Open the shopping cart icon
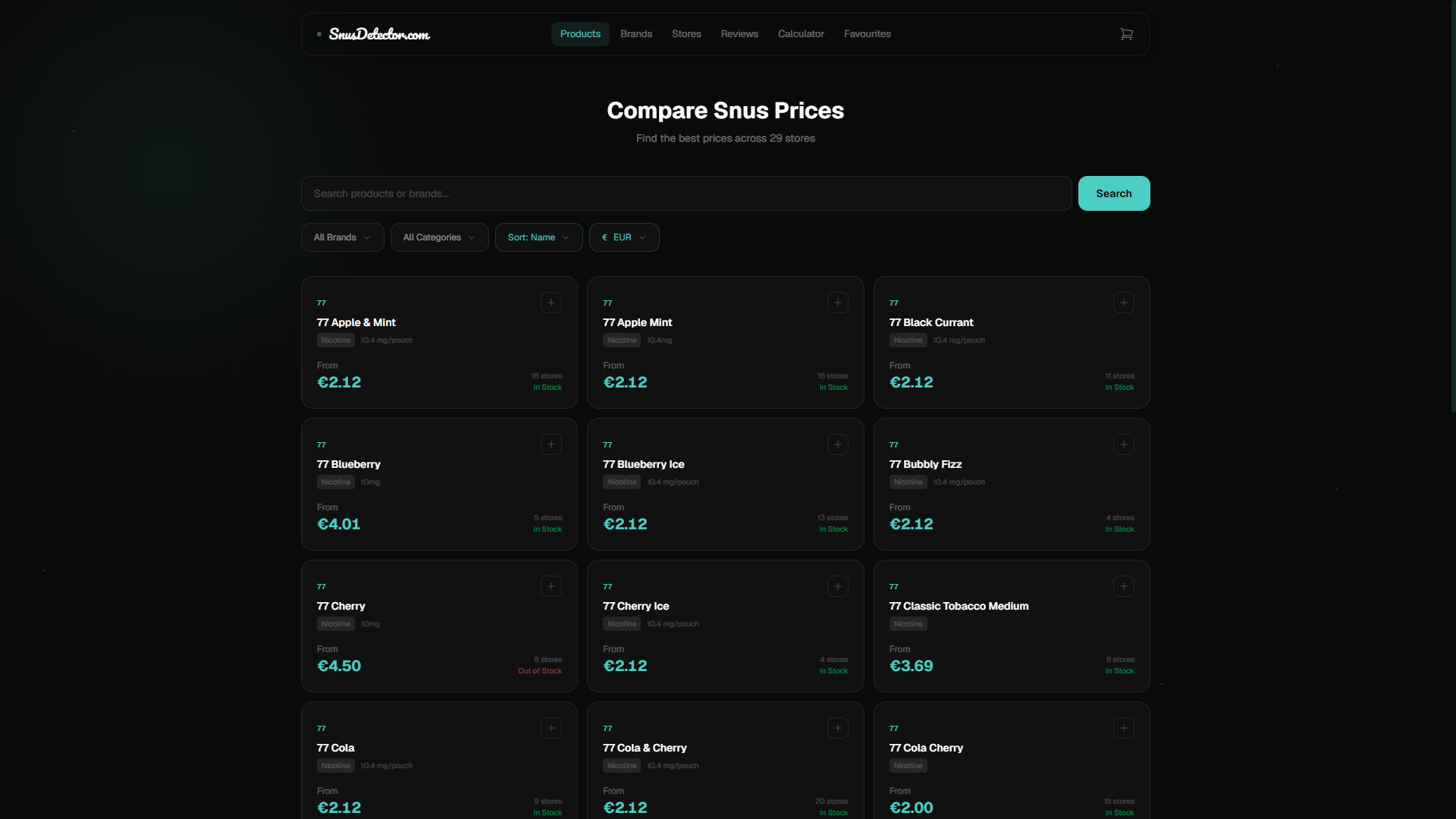Image resolution: width=1456 pixels, height=819 pixels. click(1126, 34)
